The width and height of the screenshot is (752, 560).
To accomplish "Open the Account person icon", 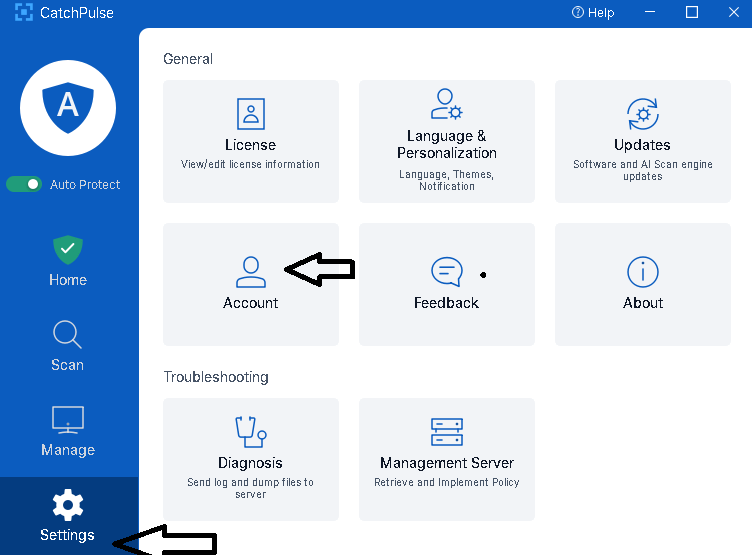I will [250, 271].
